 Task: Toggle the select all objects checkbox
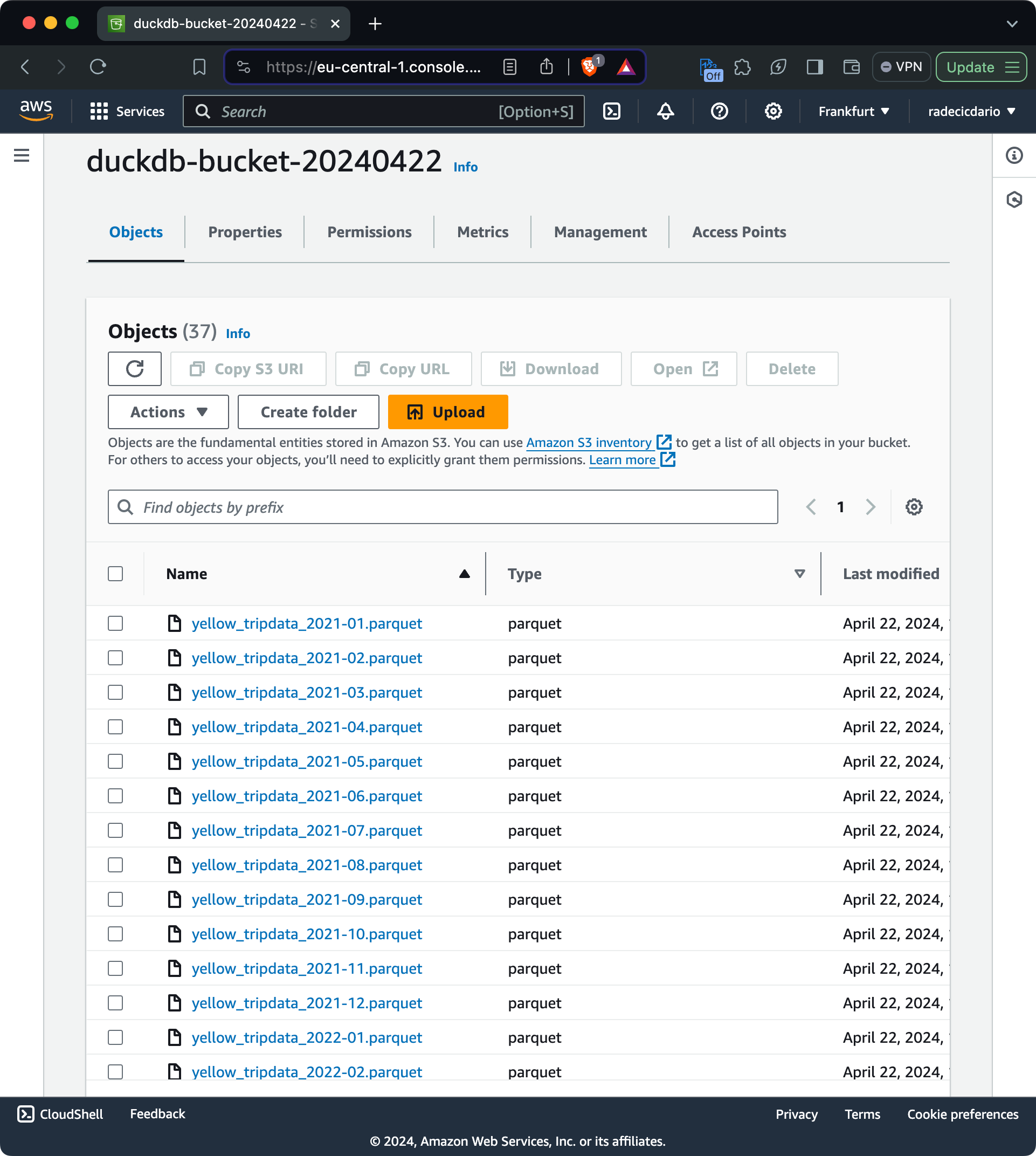click(115, 574)
